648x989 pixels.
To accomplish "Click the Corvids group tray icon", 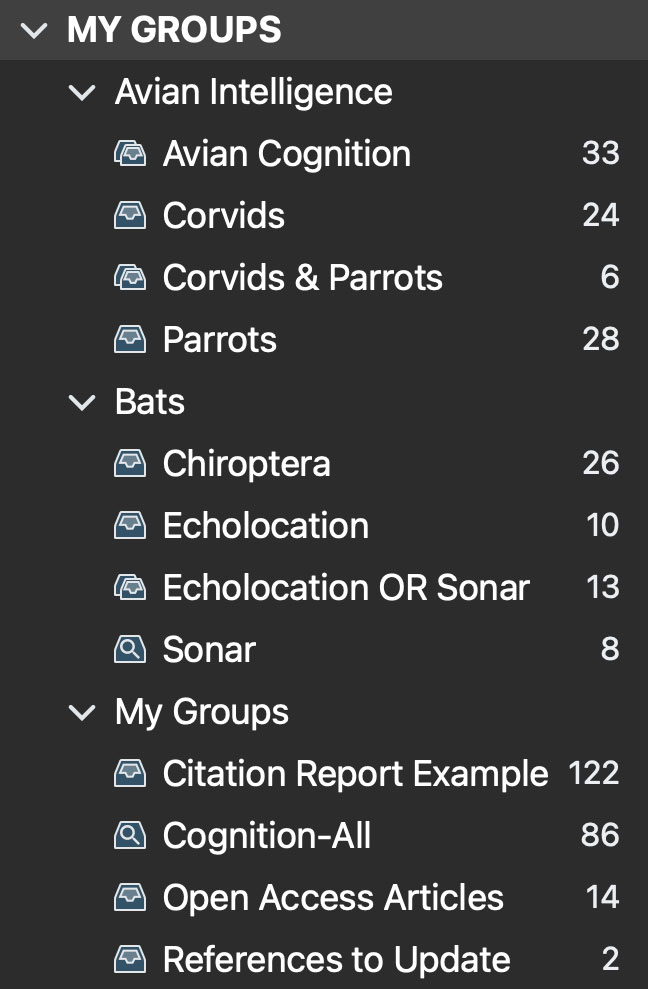I will click(x=130, y=216).
